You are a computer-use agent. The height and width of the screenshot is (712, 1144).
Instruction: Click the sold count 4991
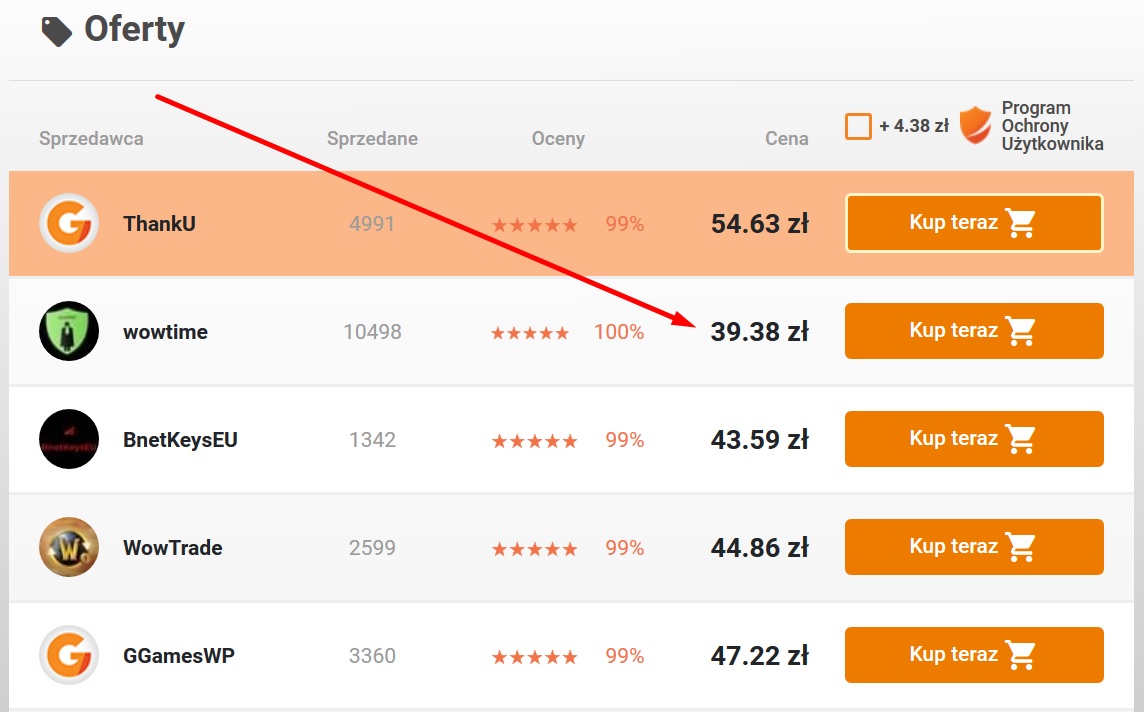(372, 224)
